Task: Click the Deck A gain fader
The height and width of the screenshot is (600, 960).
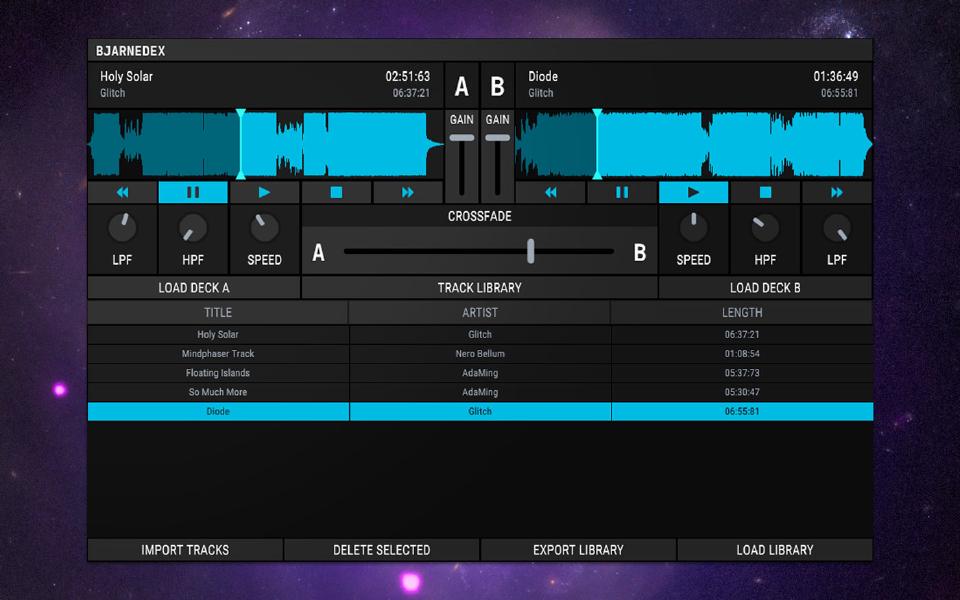Action: 462,137
